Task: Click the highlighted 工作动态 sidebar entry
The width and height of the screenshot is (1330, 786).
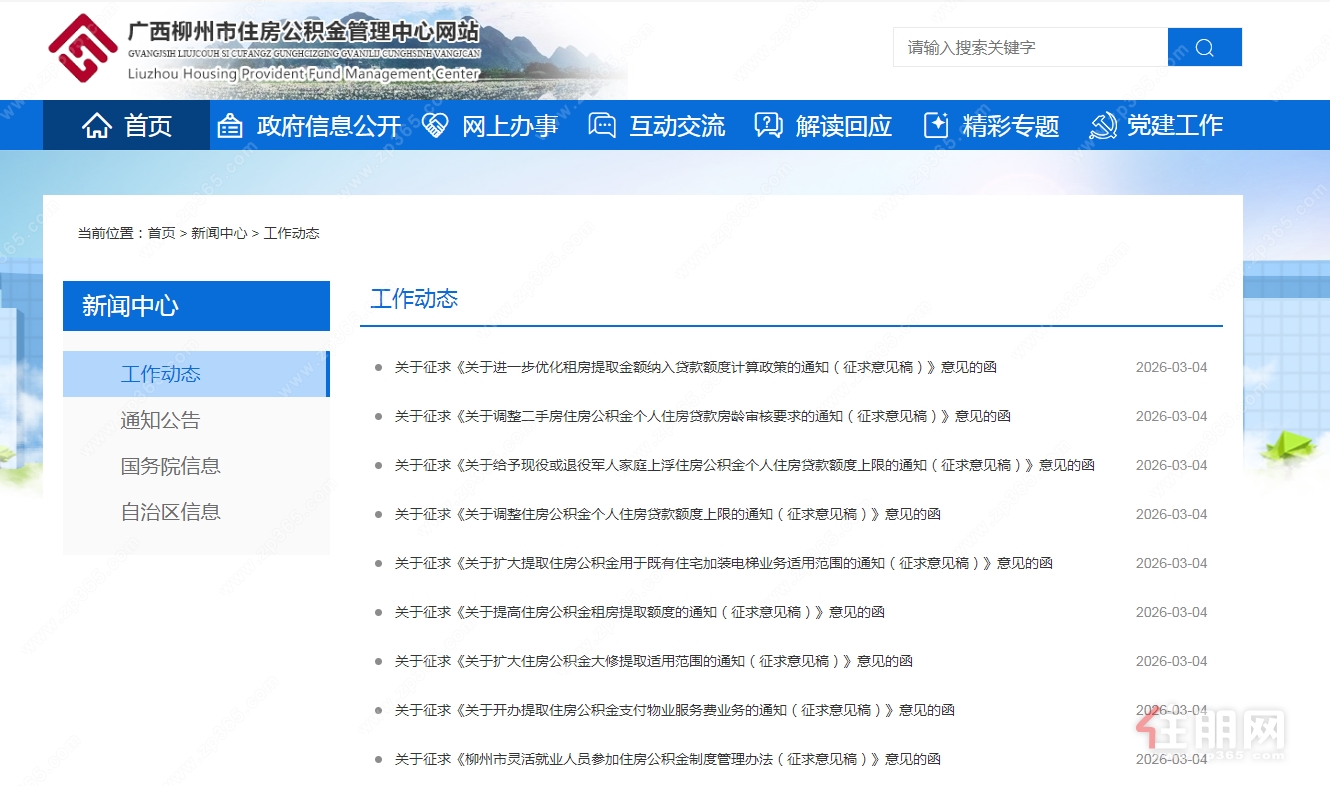Action: [160, 374]
